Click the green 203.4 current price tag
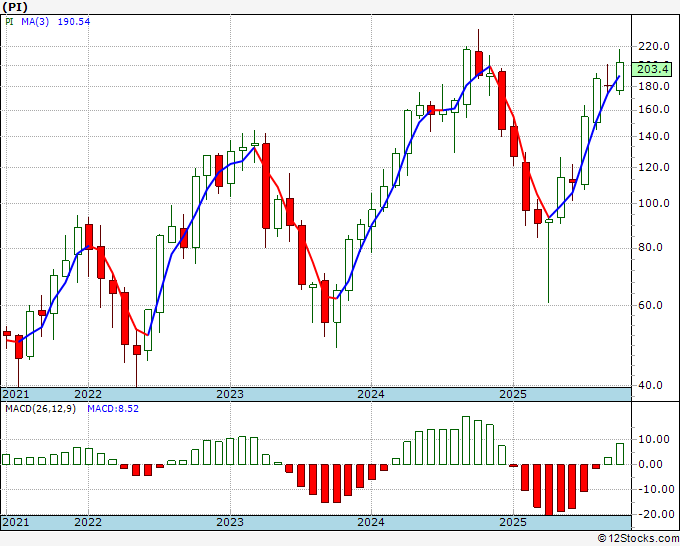 point(651,69)
